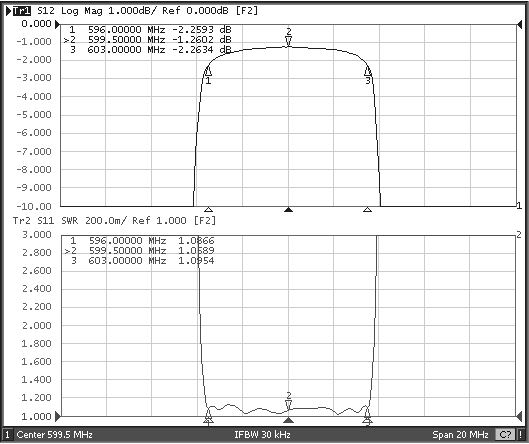Click the exclamation mark status indicator
Viewport: 529px width, 444px height.
(522, 435)
